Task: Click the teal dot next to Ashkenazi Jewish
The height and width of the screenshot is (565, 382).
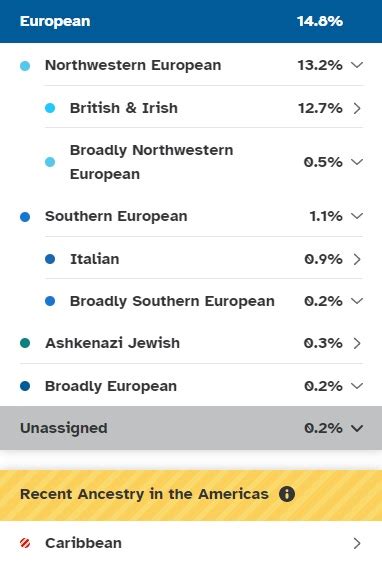Action: 25,343
